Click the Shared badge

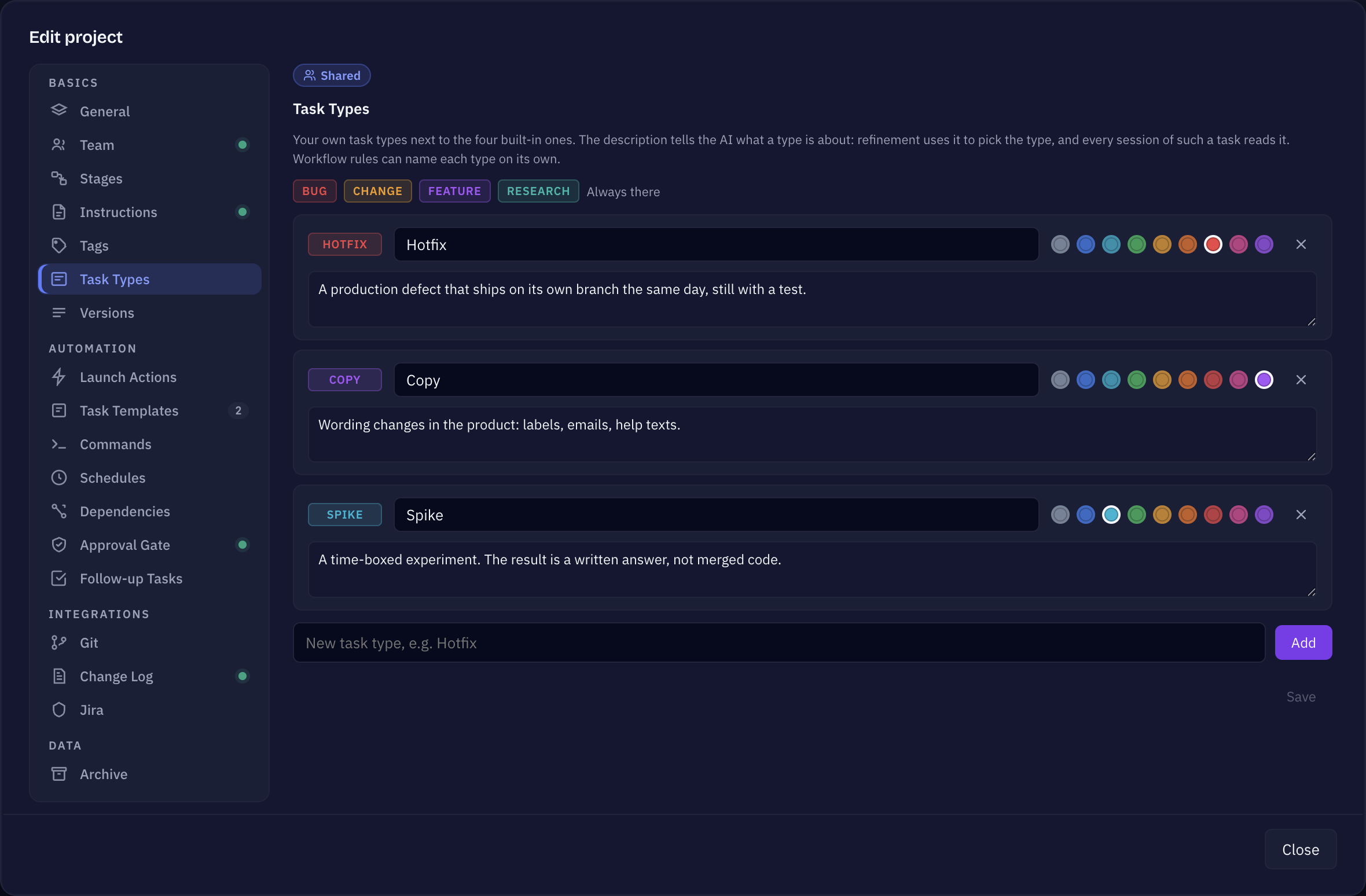point(332,75)
